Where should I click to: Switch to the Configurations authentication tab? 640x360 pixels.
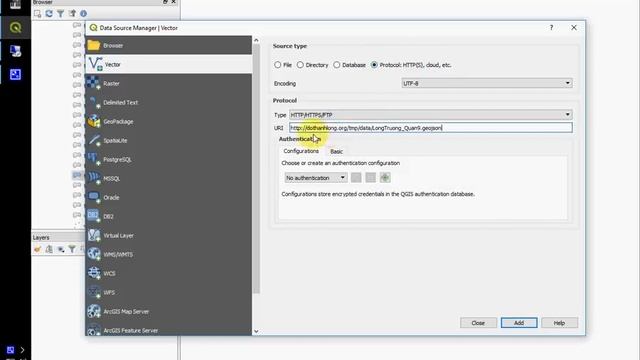click(301, 151)
